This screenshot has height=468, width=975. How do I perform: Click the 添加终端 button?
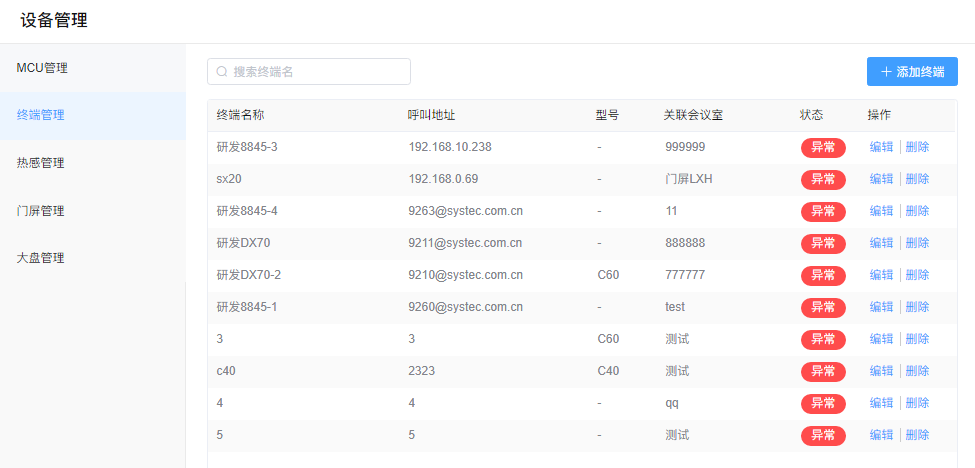[x=912, y=72]
